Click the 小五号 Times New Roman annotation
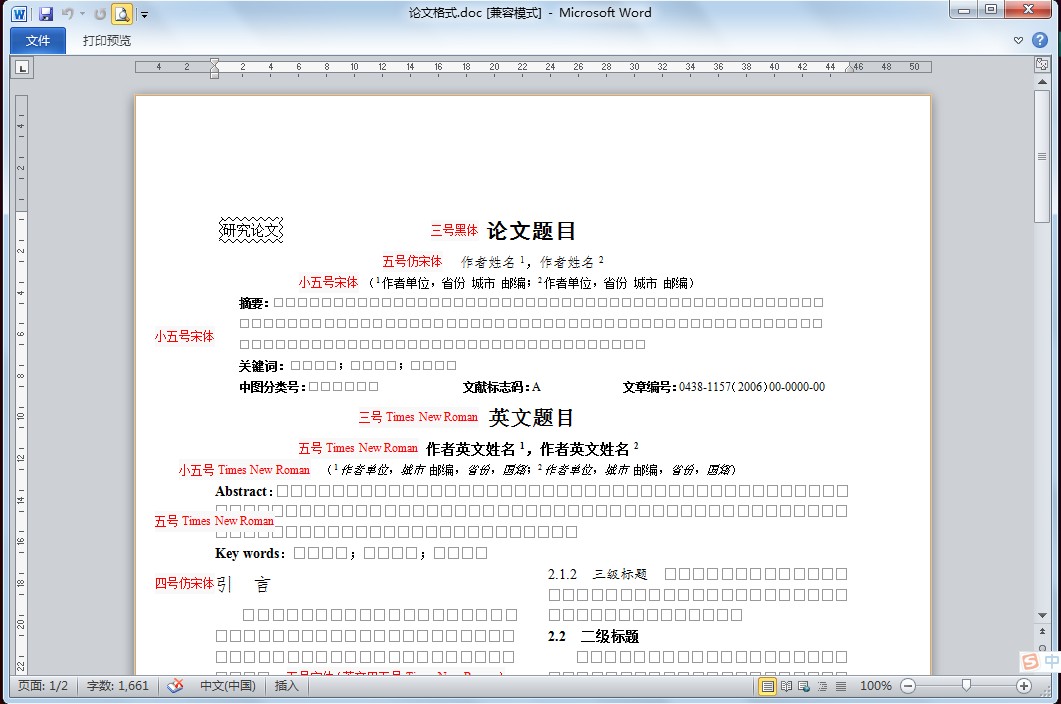Screen dimensions: 1061x704 pos(244,470)
